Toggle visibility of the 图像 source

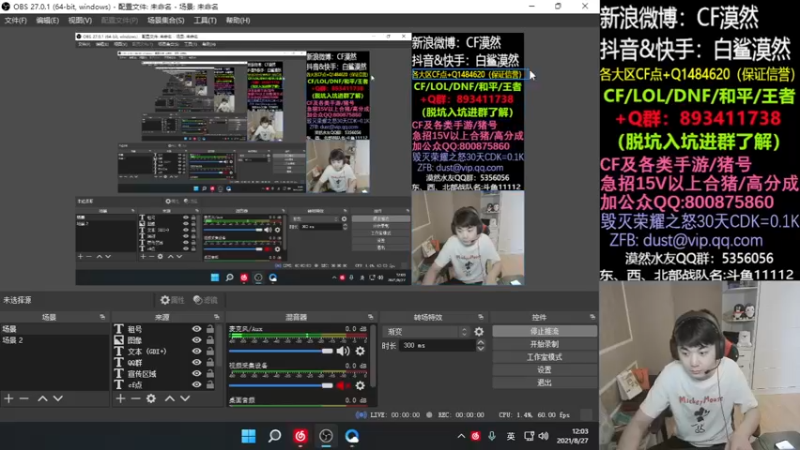196,340
